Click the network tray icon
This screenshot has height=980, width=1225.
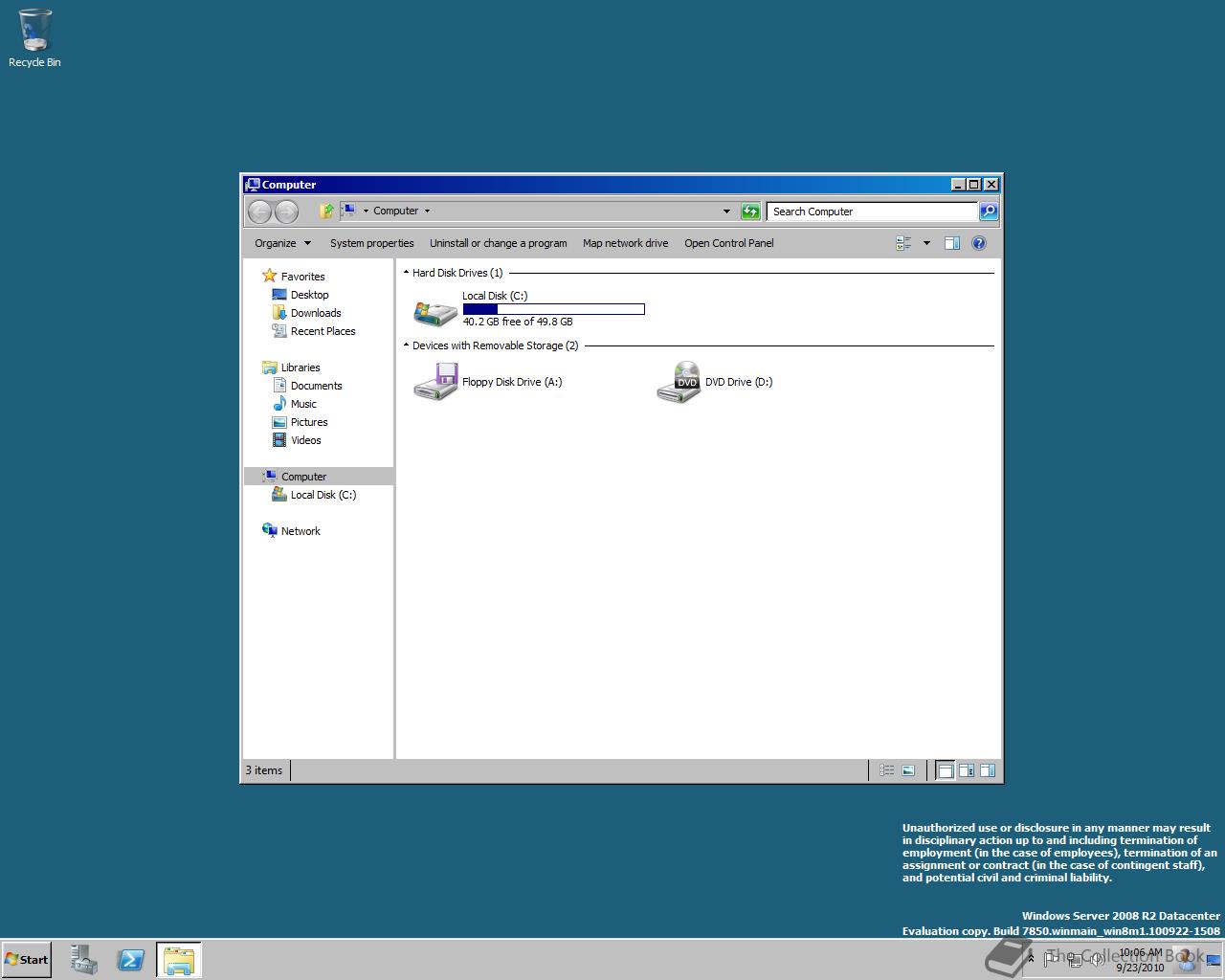point(1074,959)
